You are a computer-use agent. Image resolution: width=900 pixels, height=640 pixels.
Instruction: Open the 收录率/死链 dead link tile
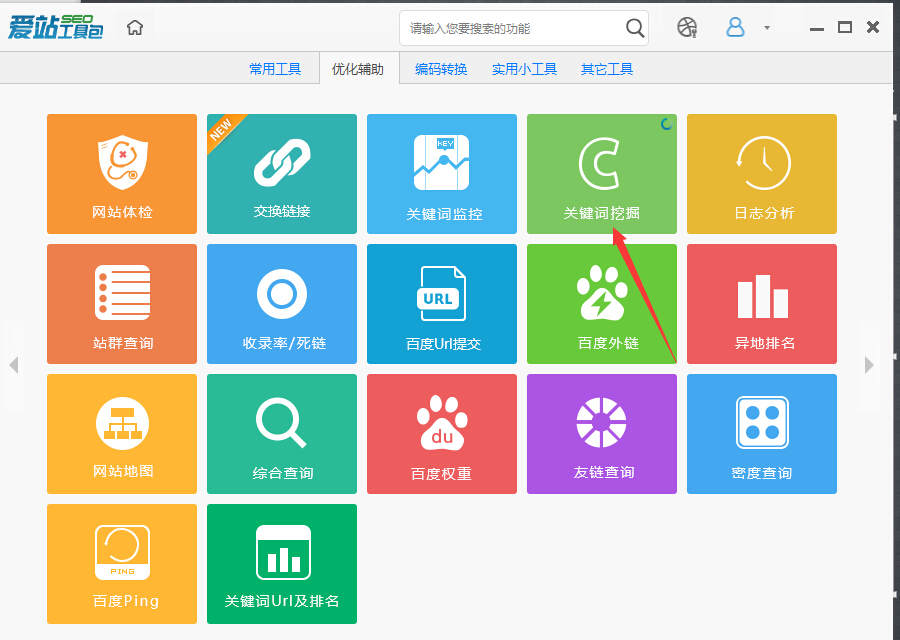coord(282,304)
